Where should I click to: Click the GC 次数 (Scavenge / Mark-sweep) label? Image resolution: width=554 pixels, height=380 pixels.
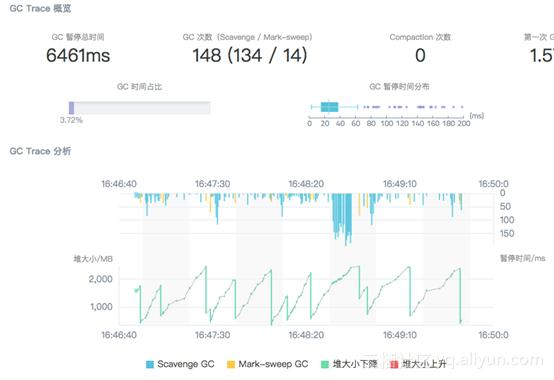[x=247, y=37]
